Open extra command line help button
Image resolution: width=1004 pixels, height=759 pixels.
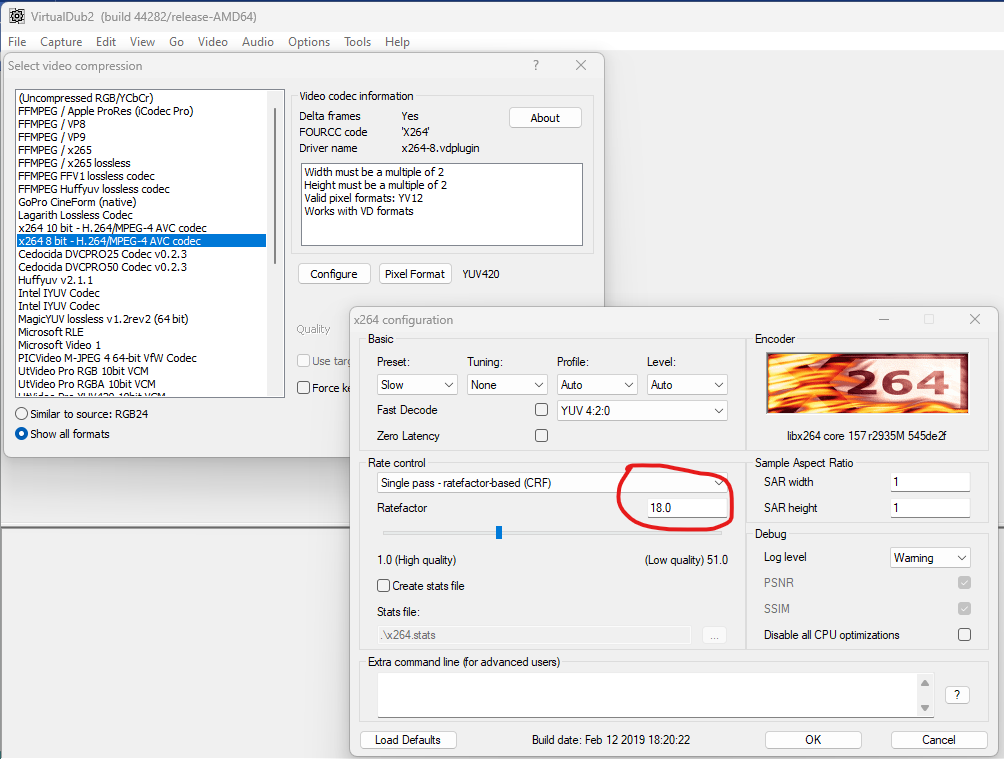tap(957, 695)
